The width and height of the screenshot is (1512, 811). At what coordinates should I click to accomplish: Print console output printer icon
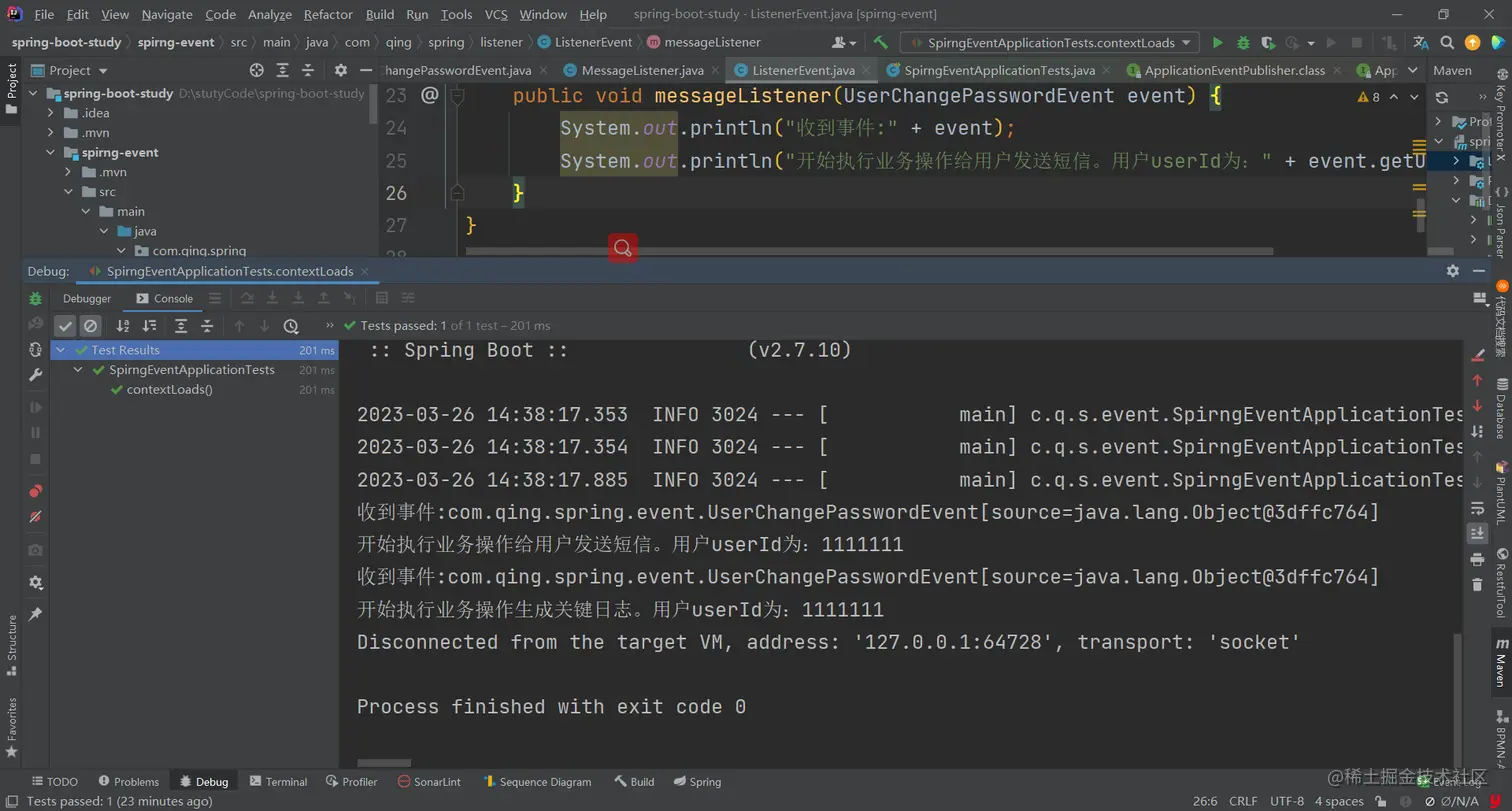pyautogui.click(x=1477, y=559)
